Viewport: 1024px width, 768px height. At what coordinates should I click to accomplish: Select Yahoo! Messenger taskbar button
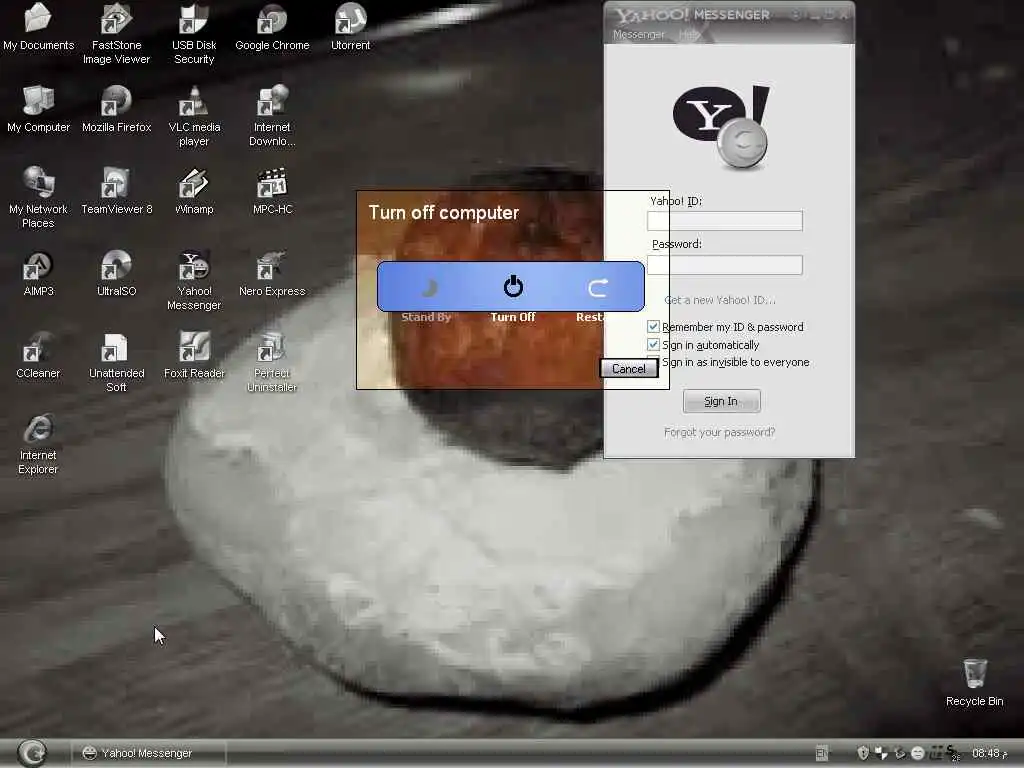149,753
